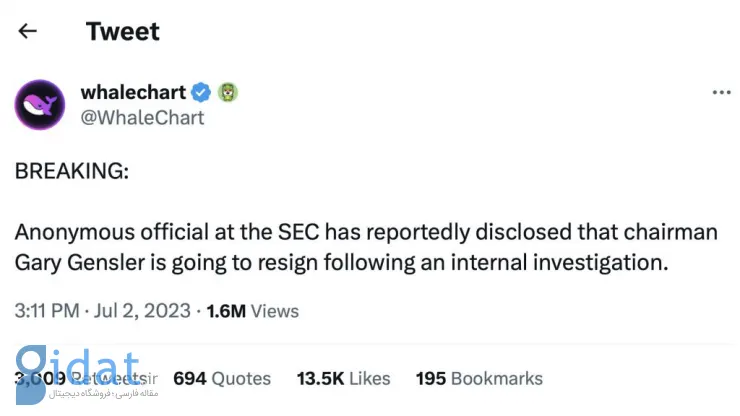Click the green dog affiliate badge
Image resolution: width=740 pixels, height=416 pixels.
(x=228, y=92)
